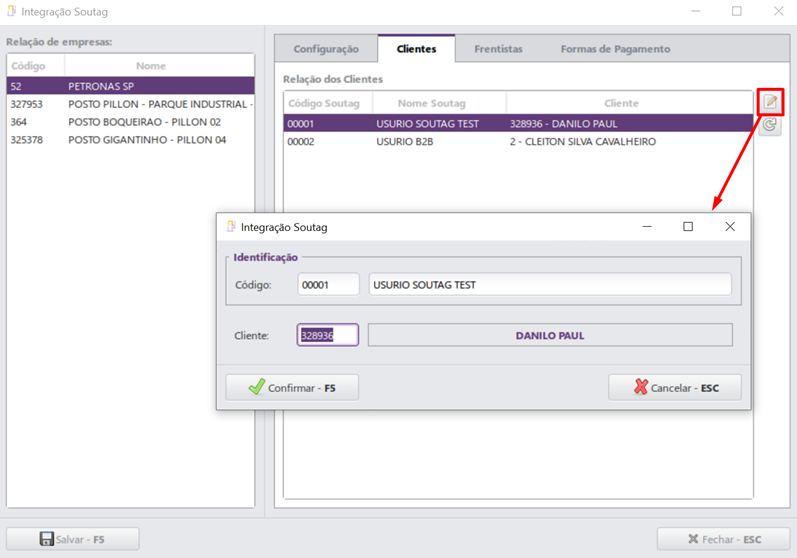Click cell 328936 - DANILO PAUL

563,123
